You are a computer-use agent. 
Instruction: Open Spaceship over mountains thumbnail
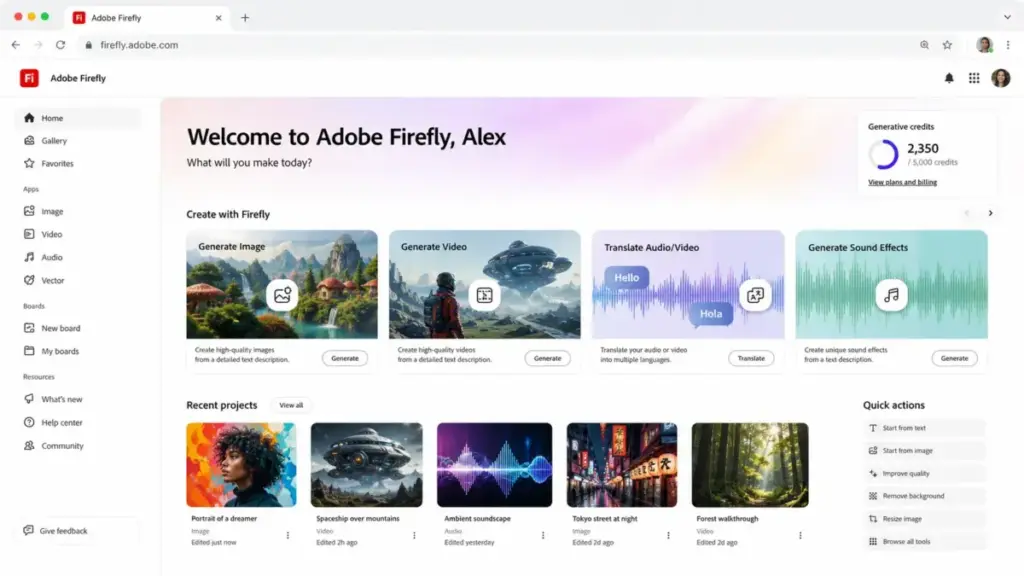[366, 464]
